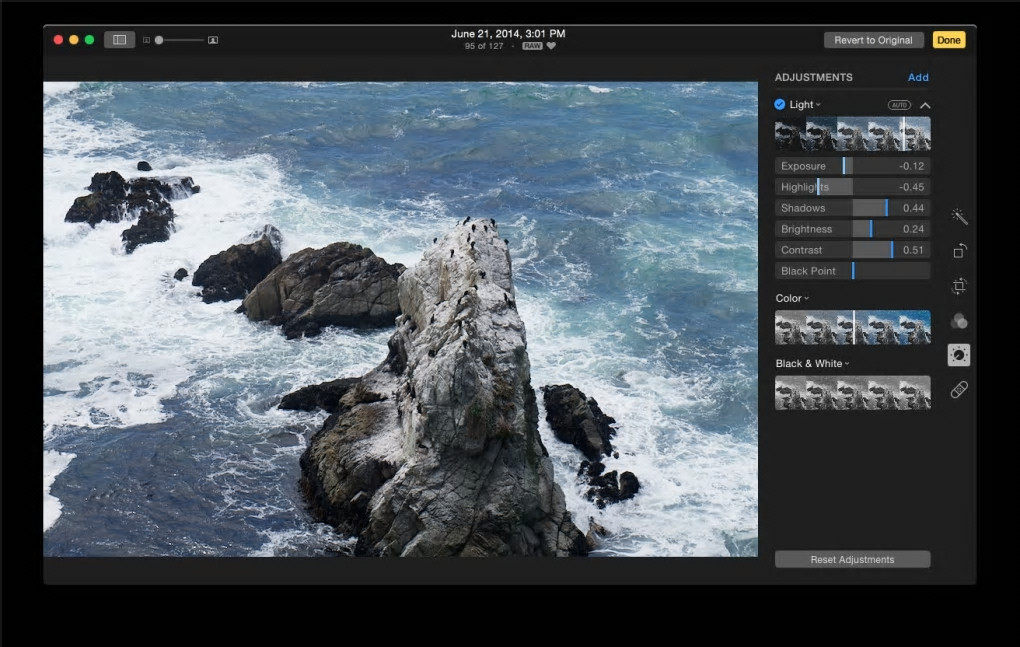Toggle the AUTO light button
The height and width of the screenshot is (647, 1020).
coord(899,105)
